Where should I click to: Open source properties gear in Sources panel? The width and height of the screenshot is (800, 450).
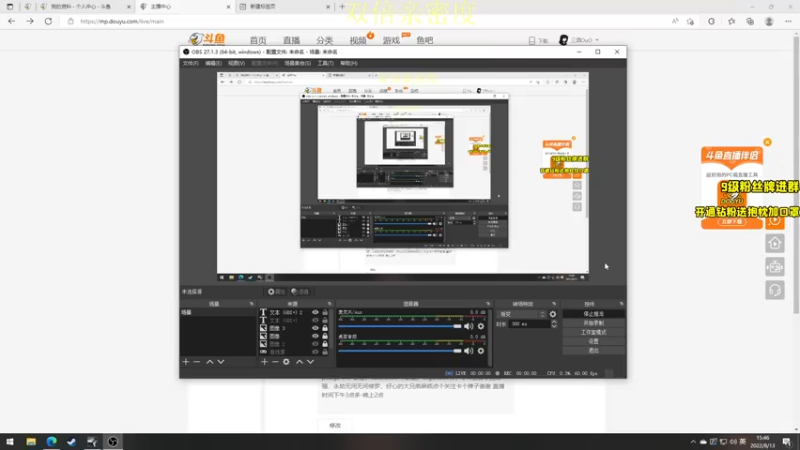coord(286,362)
